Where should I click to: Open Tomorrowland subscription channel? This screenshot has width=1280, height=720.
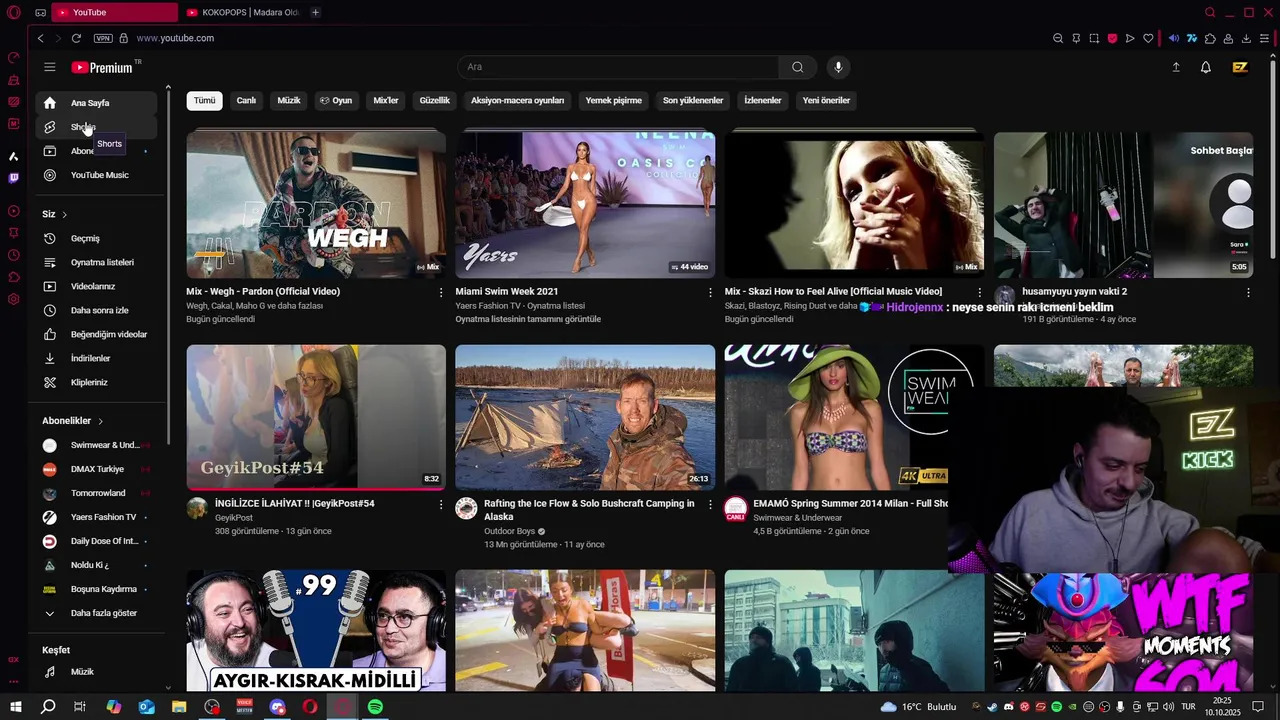[97, 493]
